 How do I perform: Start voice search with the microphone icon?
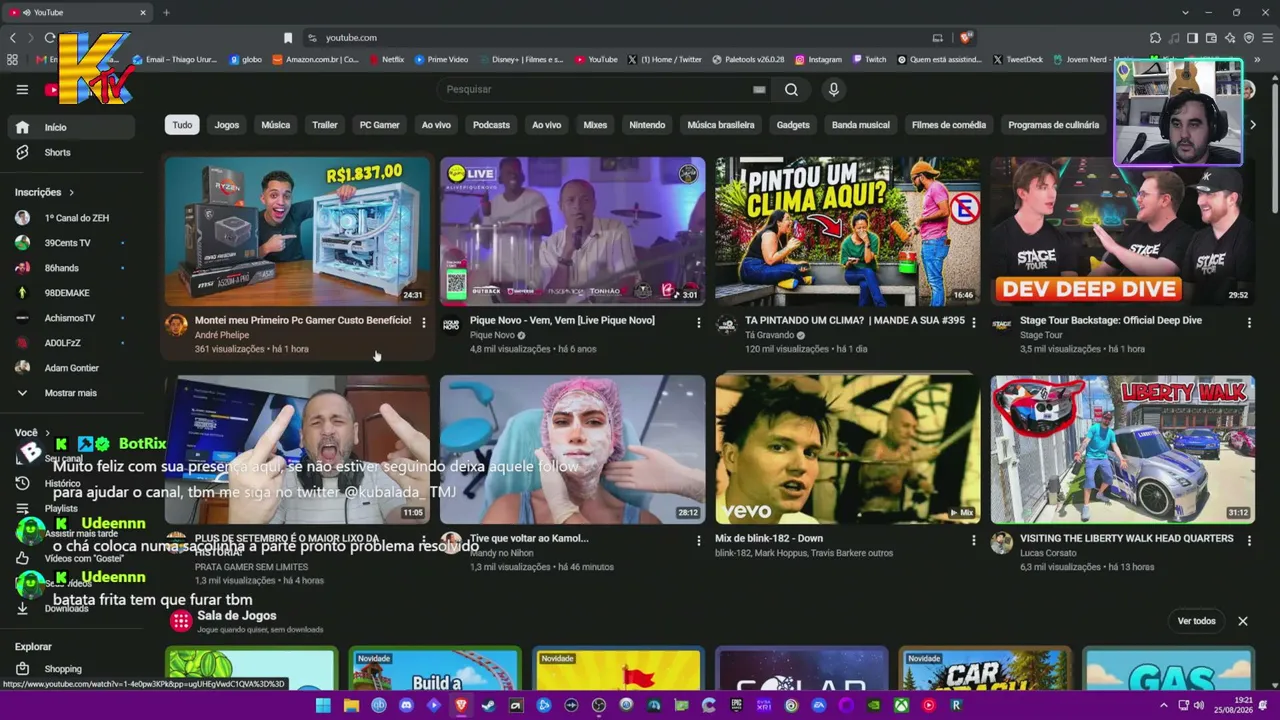coord(833,89)
